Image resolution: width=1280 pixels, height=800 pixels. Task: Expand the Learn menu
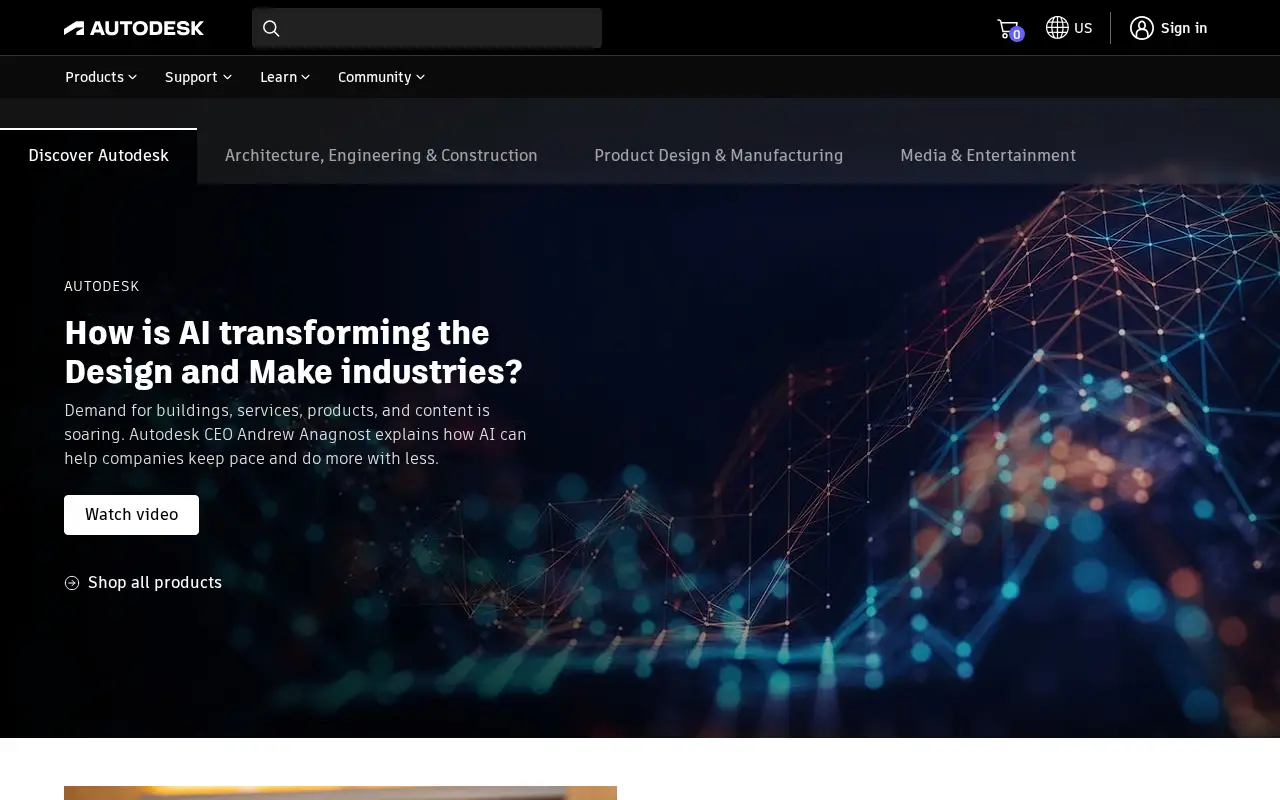coord(285,77)
